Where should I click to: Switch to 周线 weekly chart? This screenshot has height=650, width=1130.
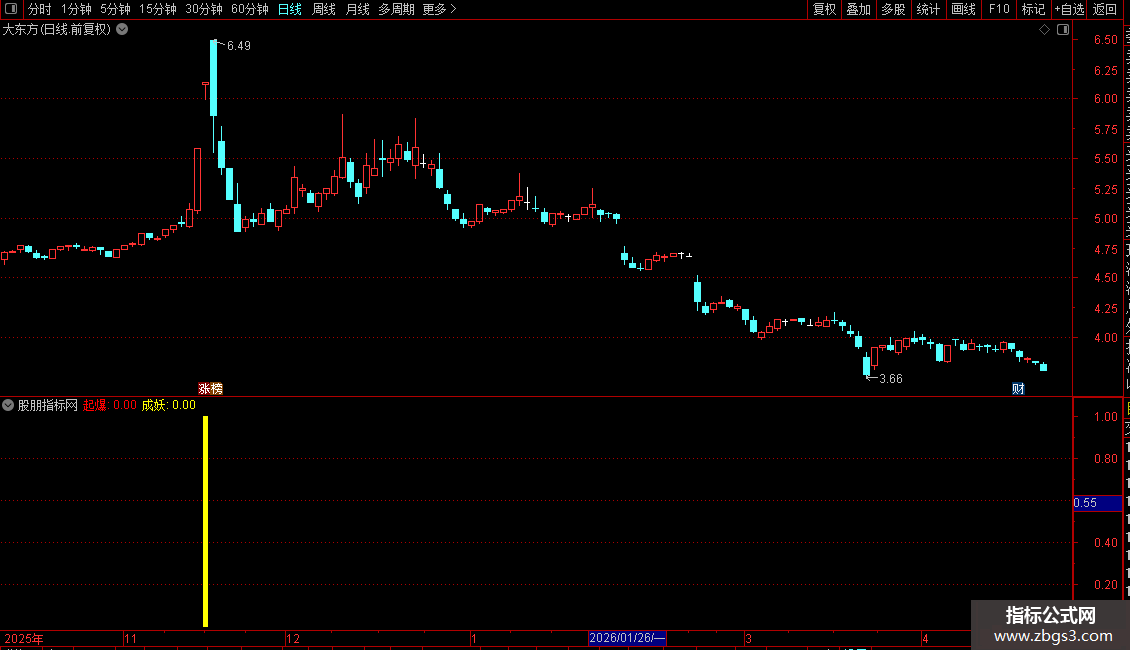[324, 9]
